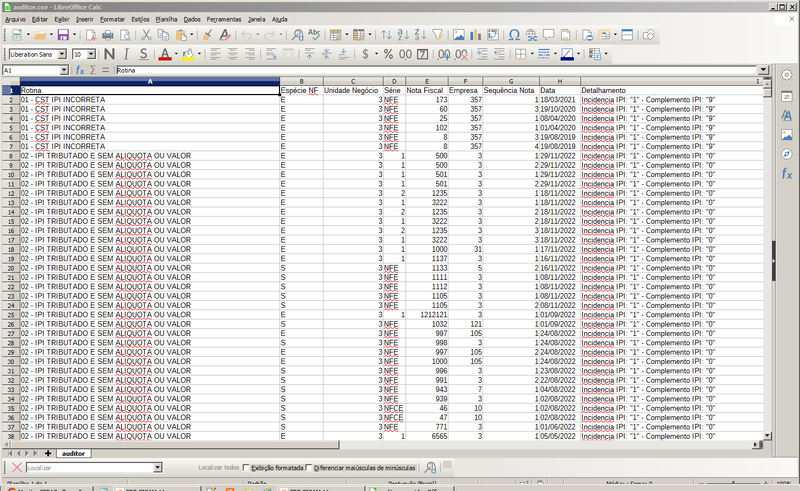
Task: Insert an image icon
Action: [459, 35]
